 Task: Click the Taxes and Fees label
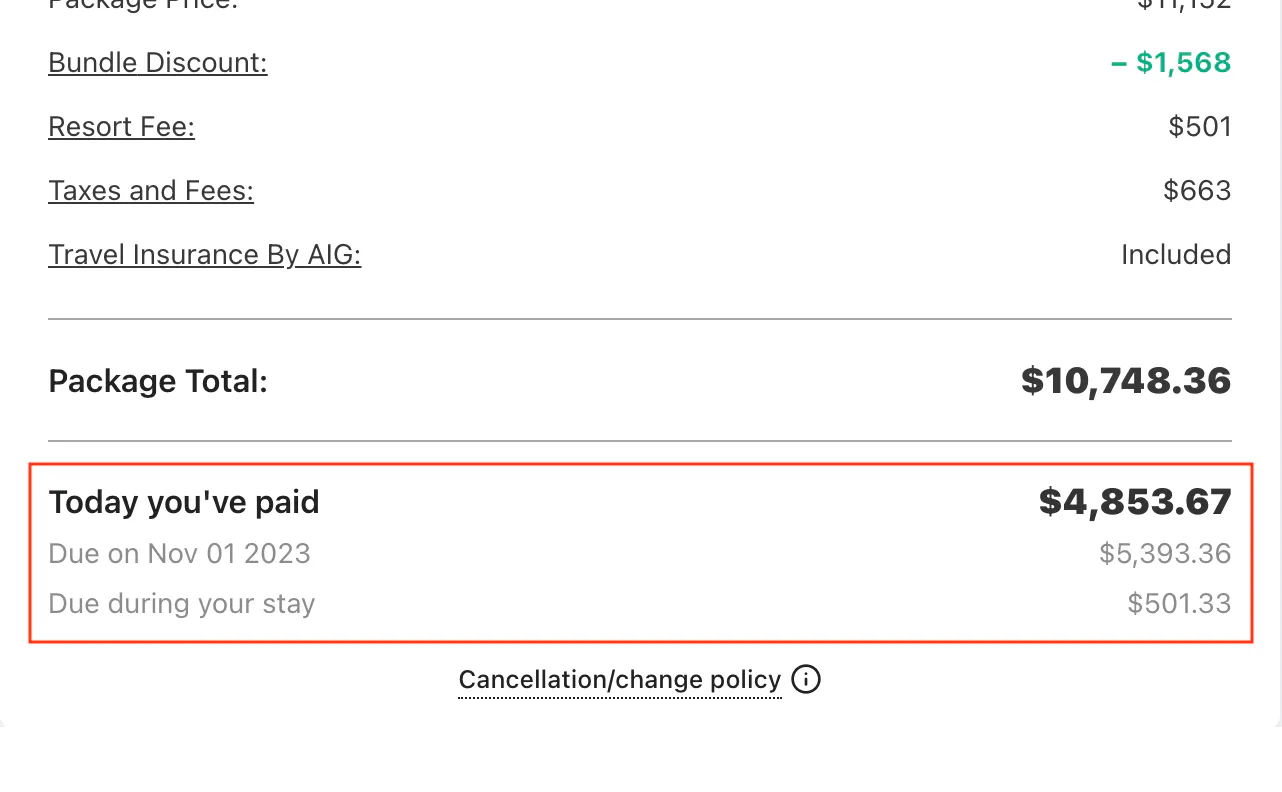point(151,190)
